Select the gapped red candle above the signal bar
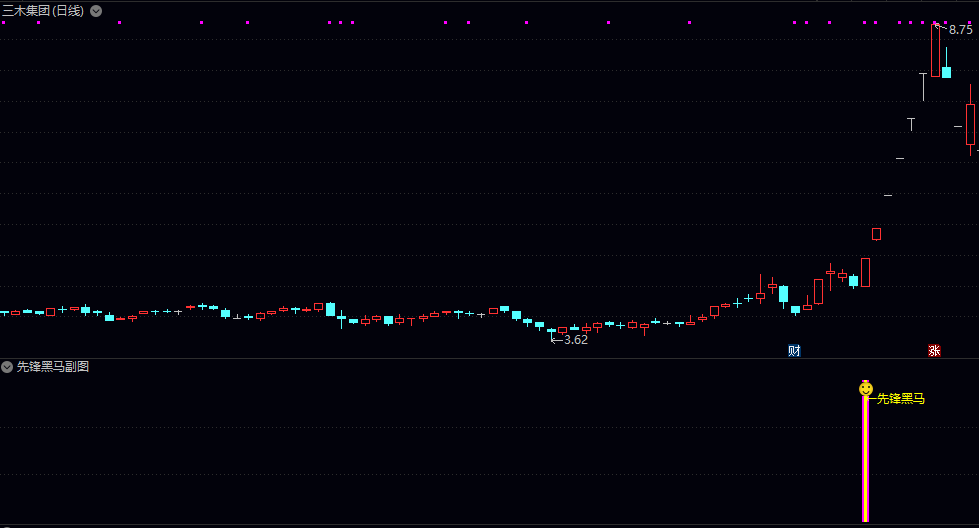Viewport: 979px width, 528px height. (877, 234)
